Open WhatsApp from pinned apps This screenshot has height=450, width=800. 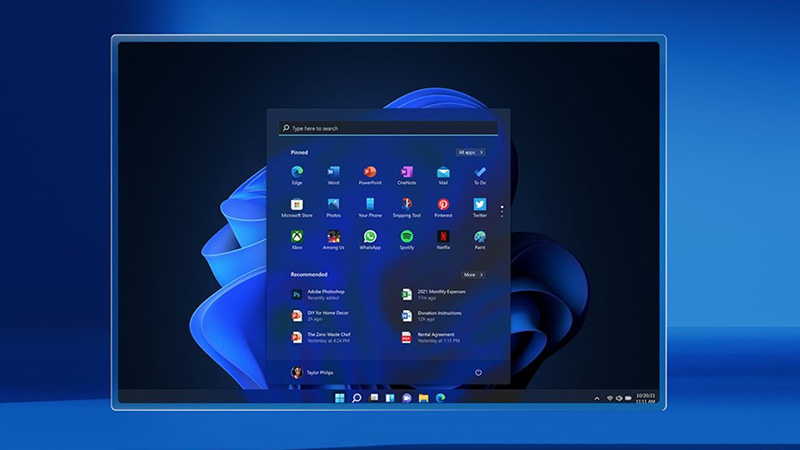(370, 240)
